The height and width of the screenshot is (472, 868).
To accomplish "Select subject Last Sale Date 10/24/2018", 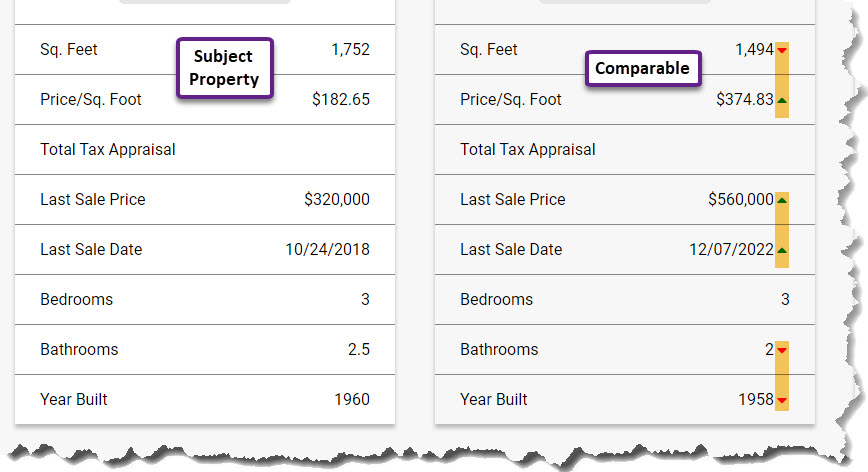I will [x=328, y=250].
